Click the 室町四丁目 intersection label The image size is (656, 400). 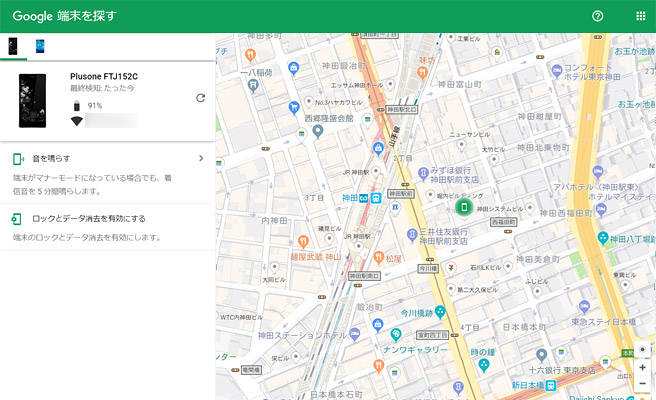[x=433, y=335]
